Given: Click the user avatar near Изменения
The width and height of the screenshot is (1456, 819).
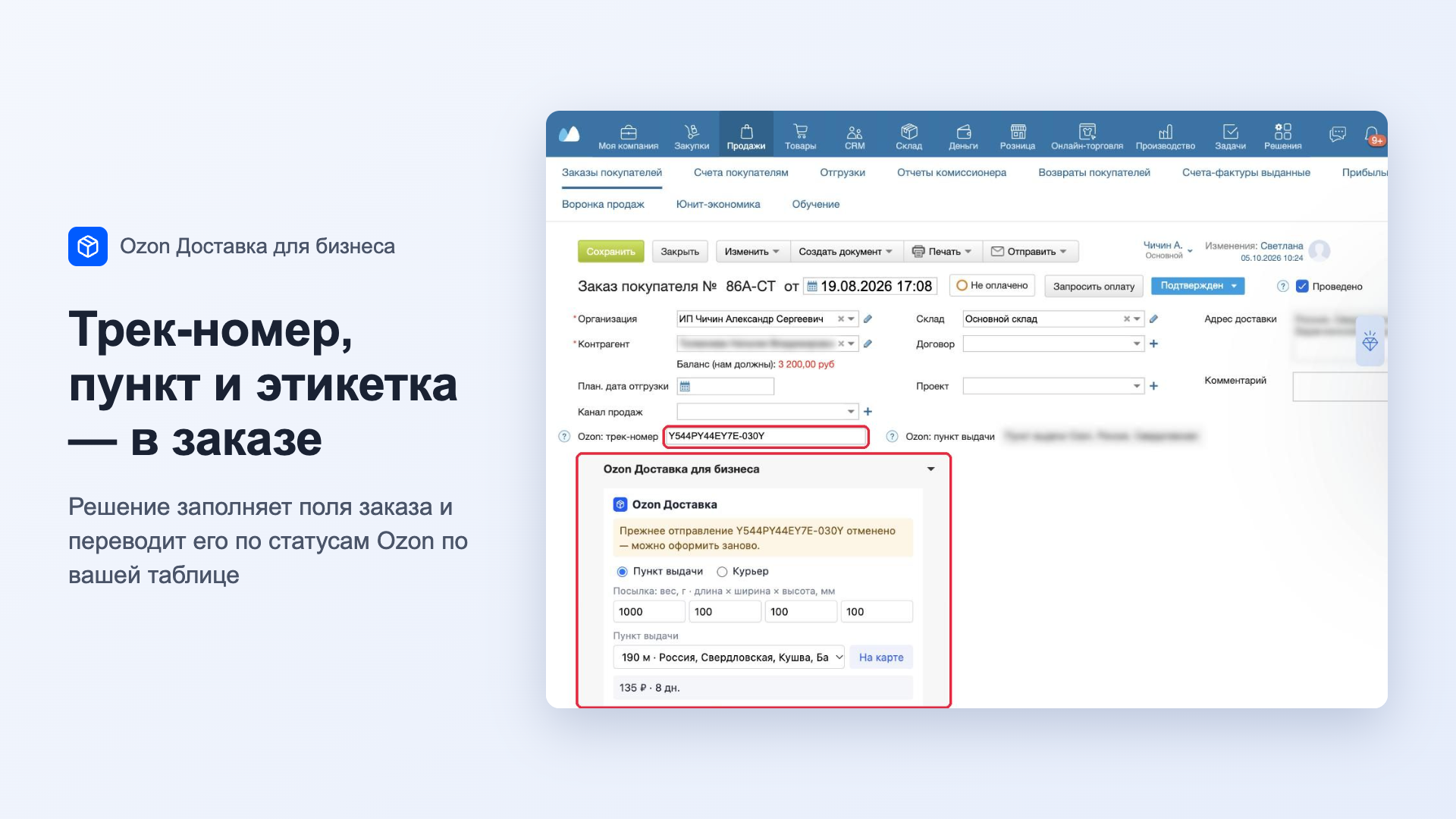Looking at the screenshot, I should [x=1319, y=251].
